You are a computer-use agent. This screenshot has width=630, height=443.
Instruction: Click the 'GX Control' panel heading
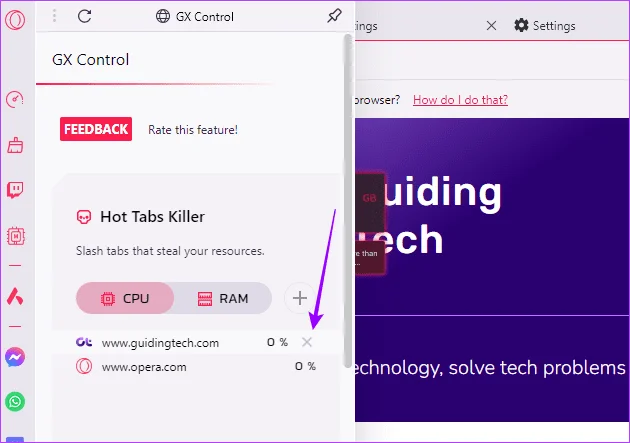point(90,60)
